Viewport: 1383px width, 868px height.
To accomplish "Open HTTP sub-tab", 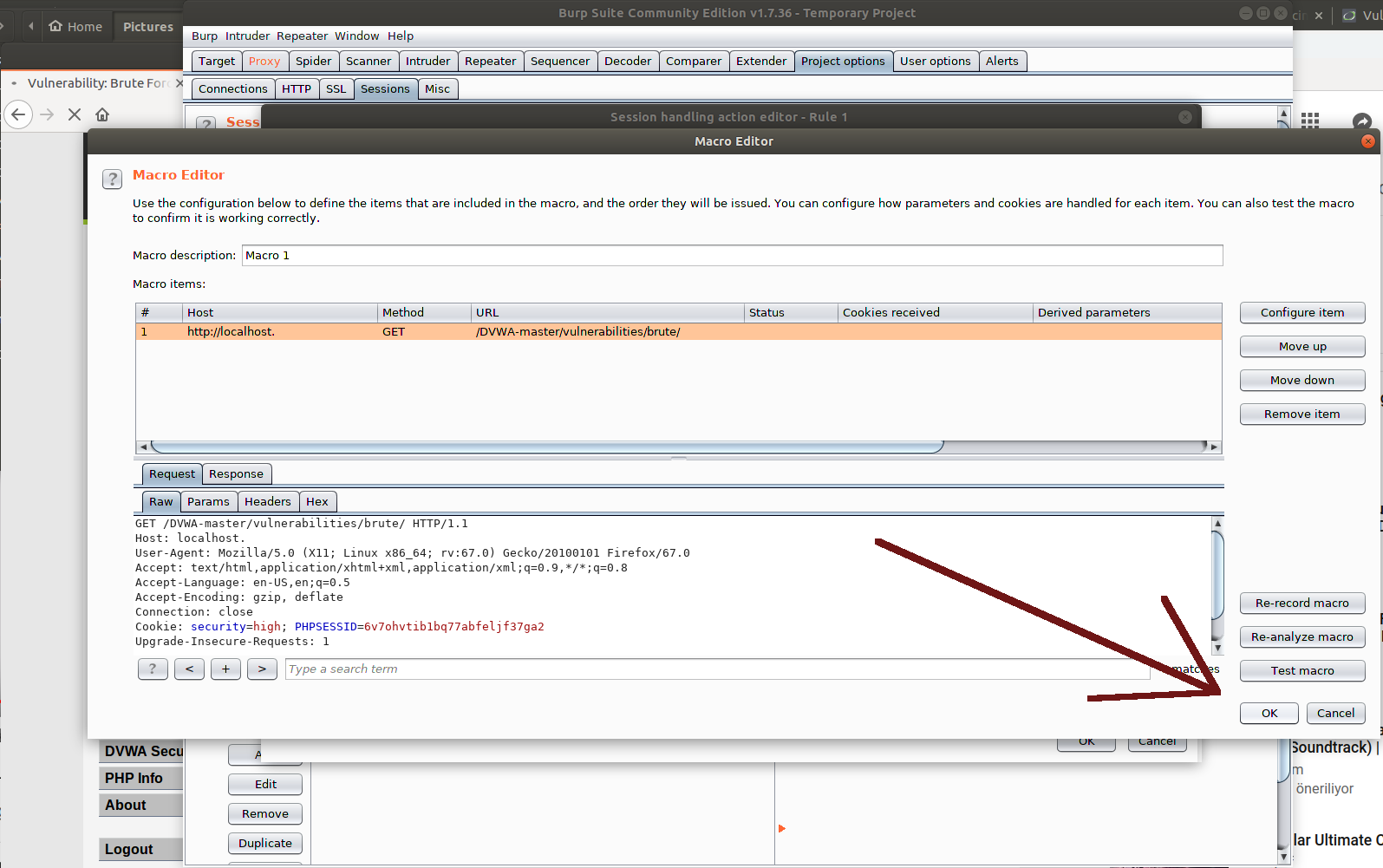I will (x=297, y=88).
